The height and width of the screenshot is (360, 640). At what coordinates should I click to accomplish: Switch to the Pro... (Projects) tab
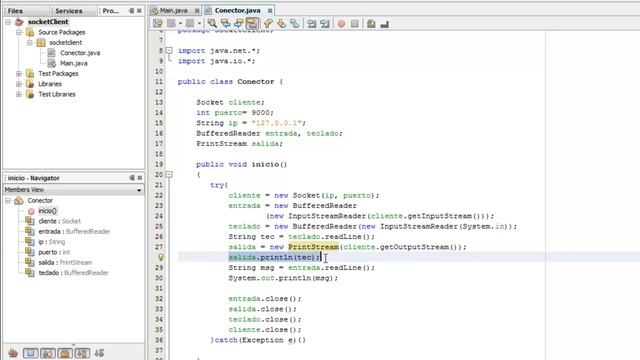111,11
